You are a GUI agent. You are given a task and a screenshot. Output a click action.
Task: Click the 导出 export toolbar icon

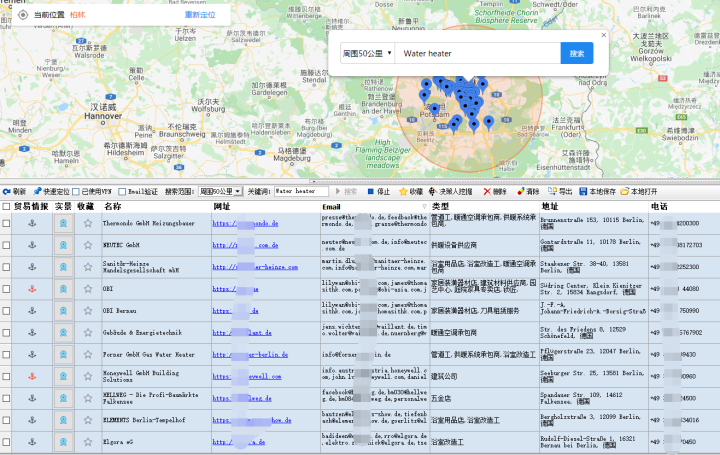tap(552, 191)
